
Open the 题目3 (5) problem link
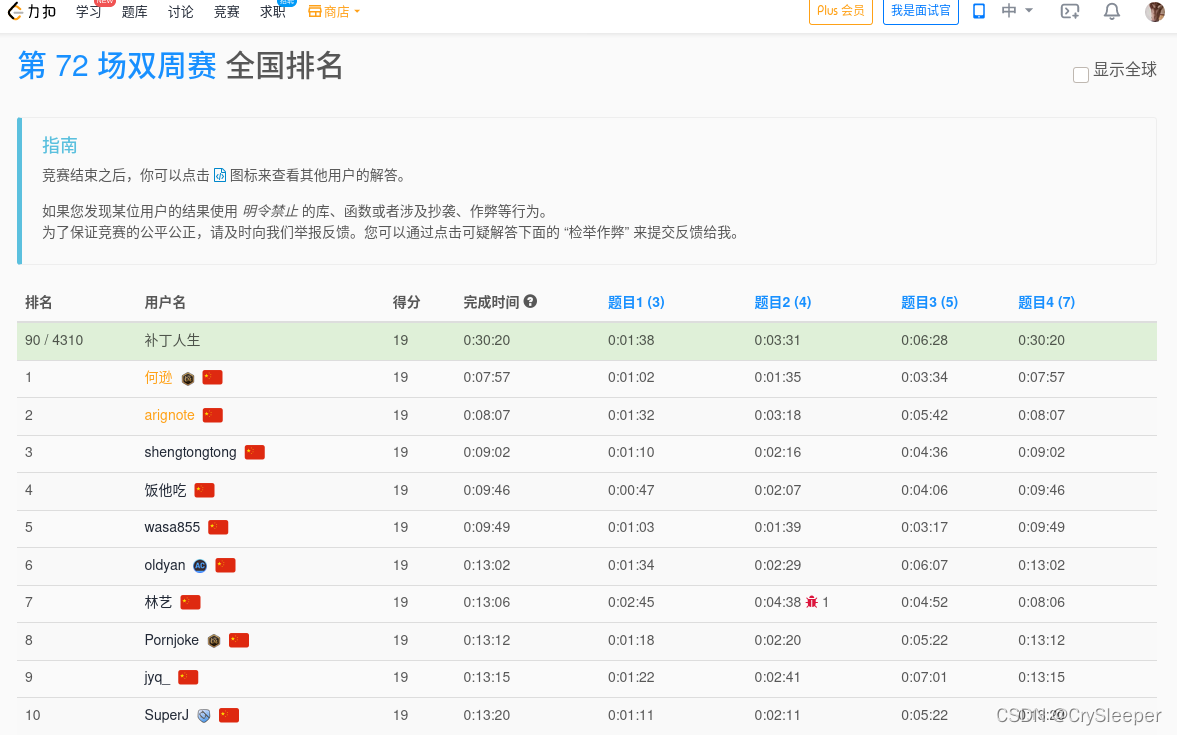tap(929, 302)
